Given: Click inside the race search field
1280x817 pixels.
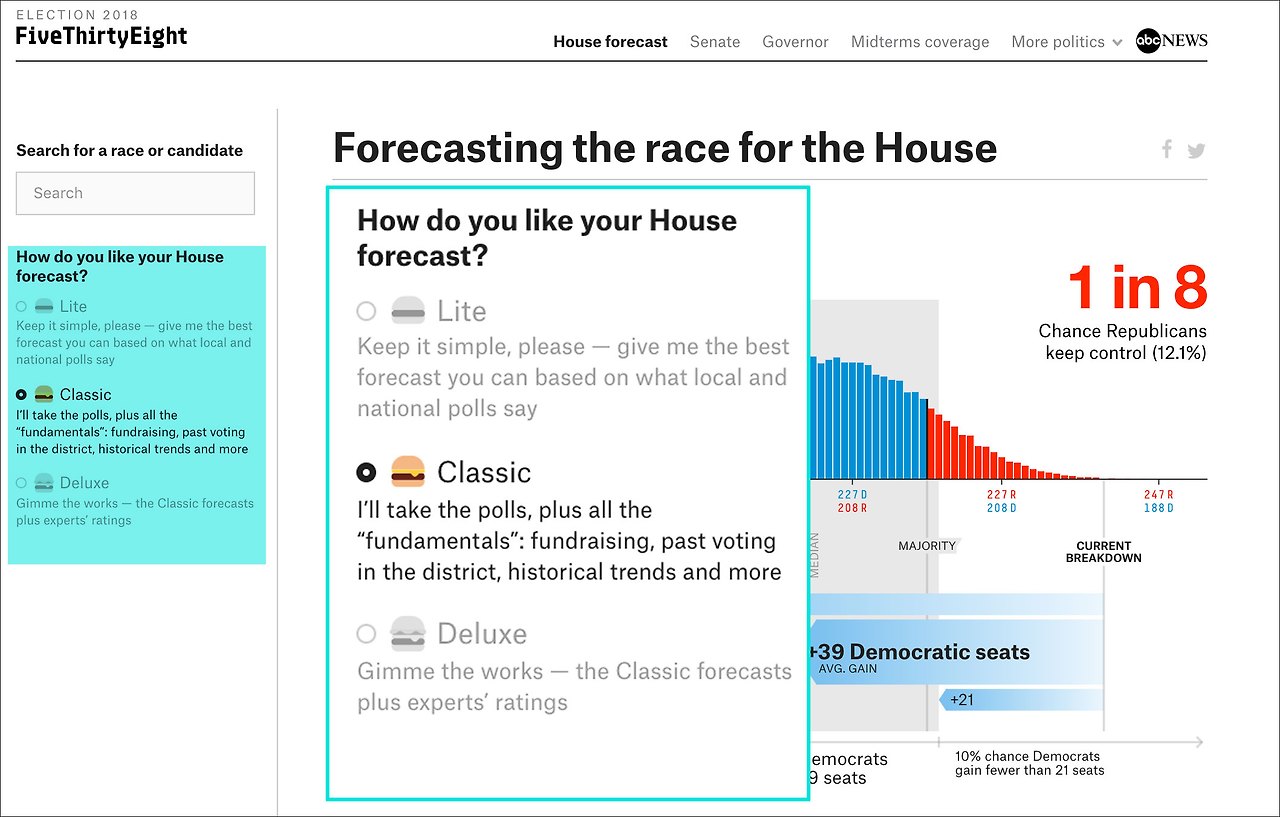Looking at the screenshot, I should click(x=134, y=193).
